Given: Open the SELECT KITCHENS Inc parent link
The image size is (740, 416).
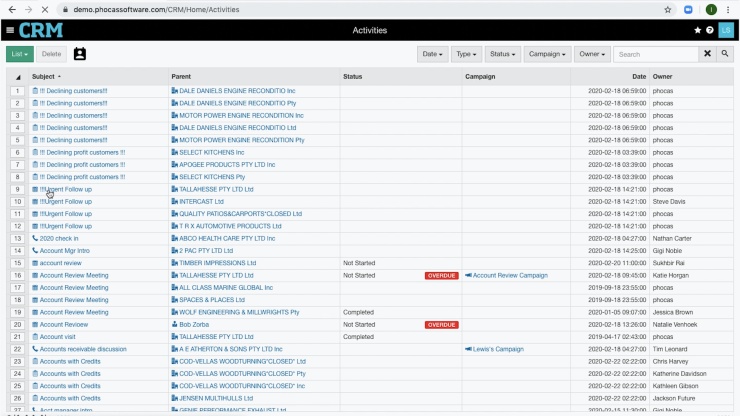Looking at the screenshot, I should (x=211, y=152).
